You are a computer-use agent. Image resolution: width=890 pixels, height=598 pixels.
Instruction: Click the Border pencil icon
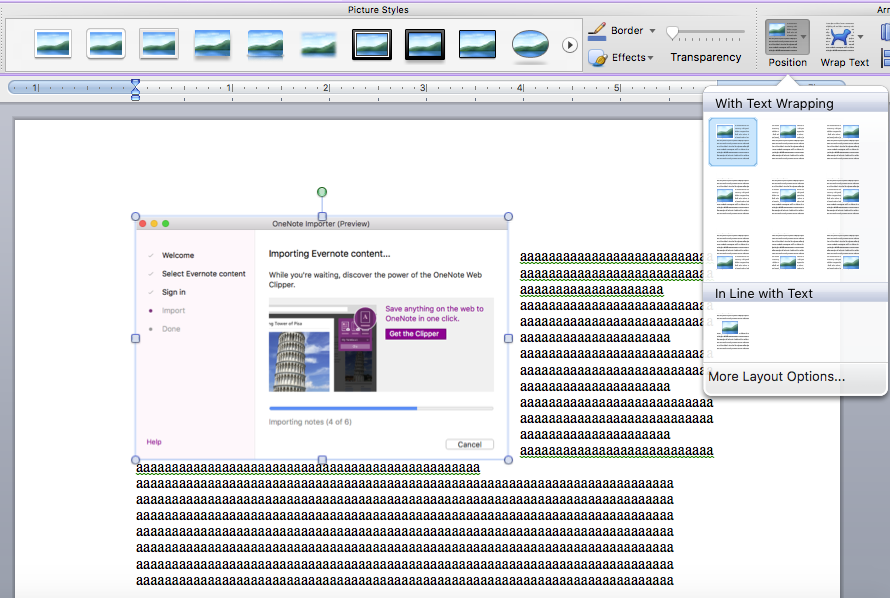pos(597,31)
